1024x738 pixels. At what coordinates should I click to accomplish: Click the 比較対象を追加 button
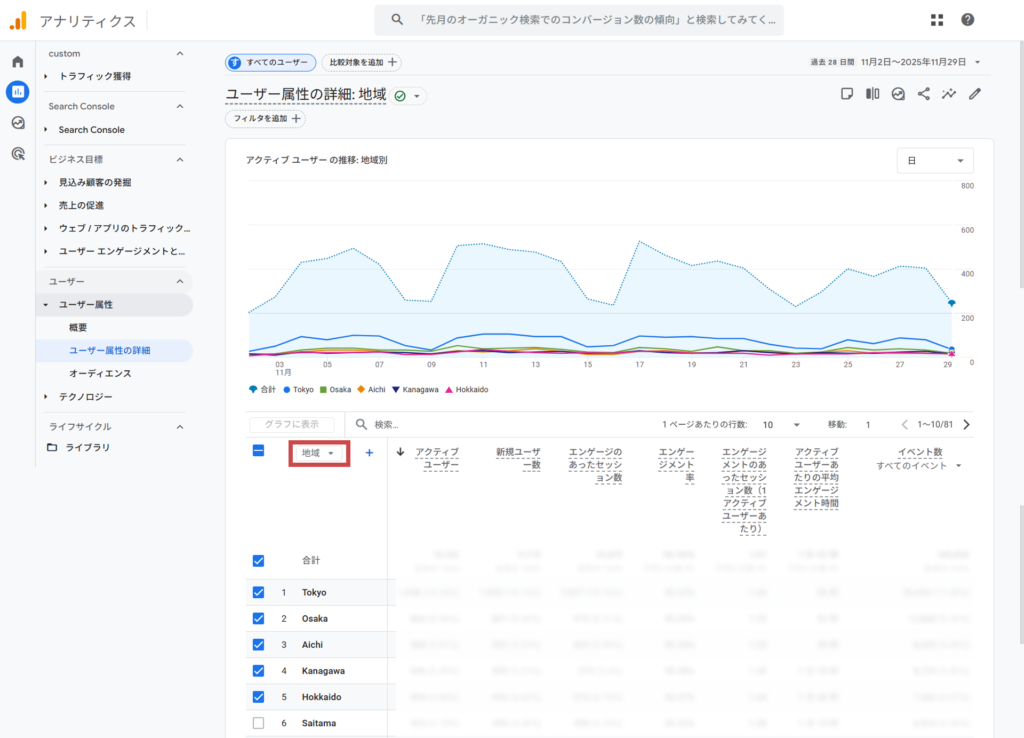pos(362,62)
